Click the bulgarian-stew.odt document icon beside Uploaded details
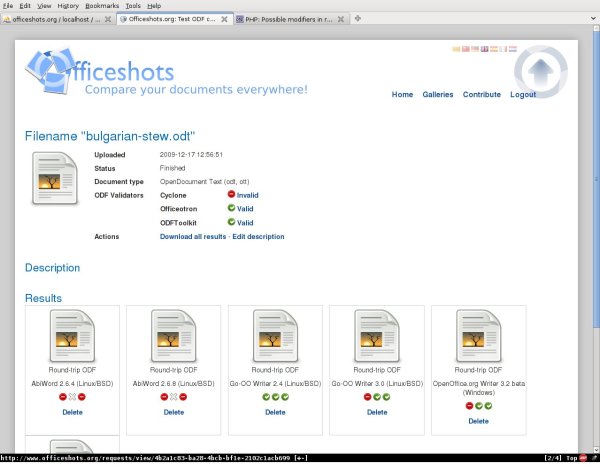Image resolution: width=600 pixels, height=471 pixels. (55, 178)
